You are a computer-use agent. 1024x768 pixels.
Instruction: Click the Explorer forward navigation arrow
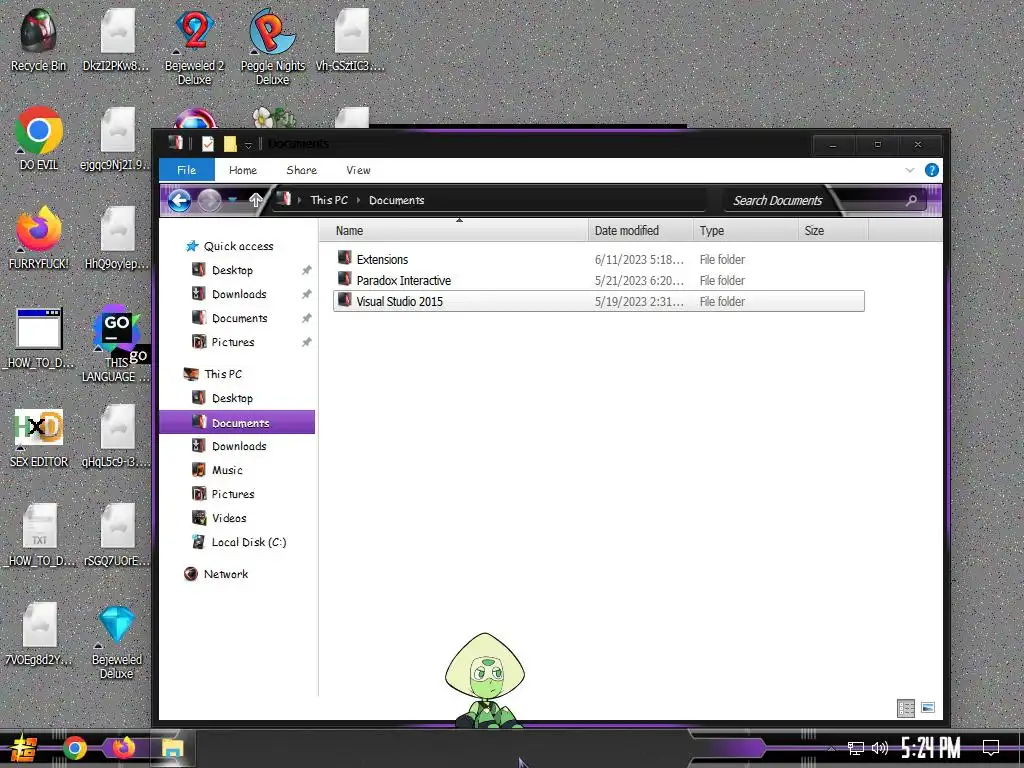click(x=209, y=200)
